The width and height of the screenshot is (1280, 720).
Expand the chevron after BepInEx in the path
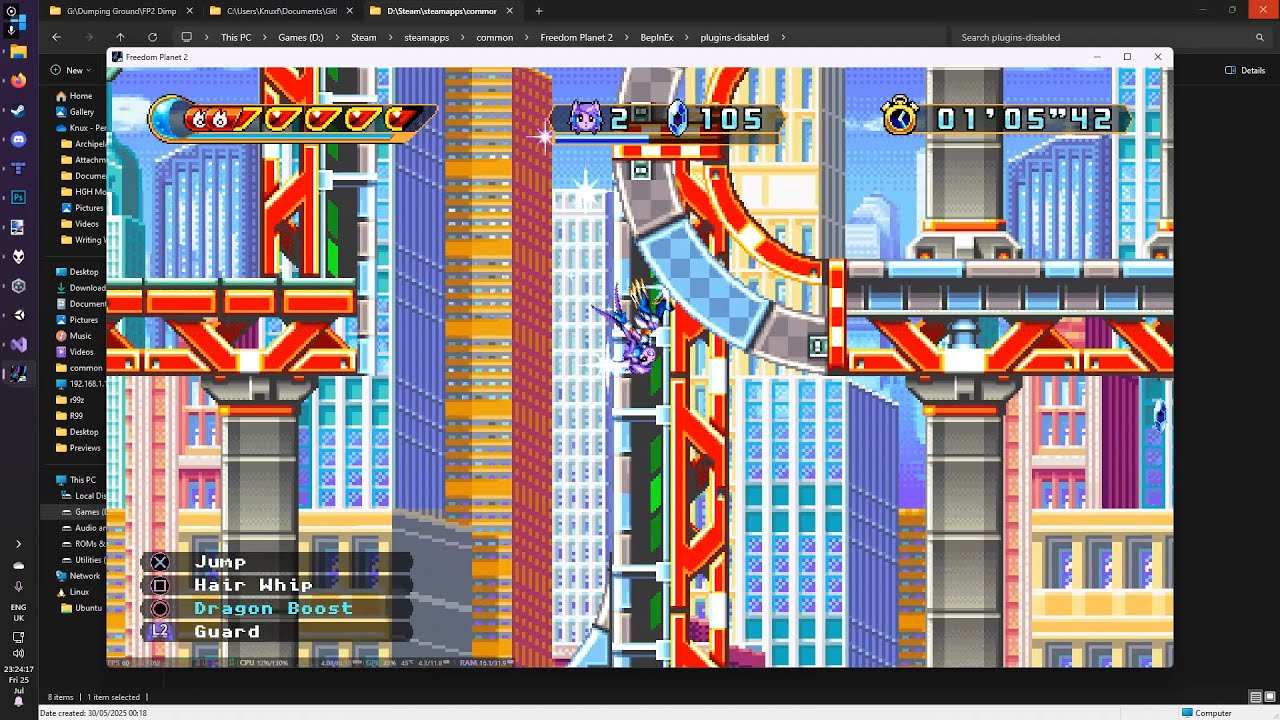(687, 37)
